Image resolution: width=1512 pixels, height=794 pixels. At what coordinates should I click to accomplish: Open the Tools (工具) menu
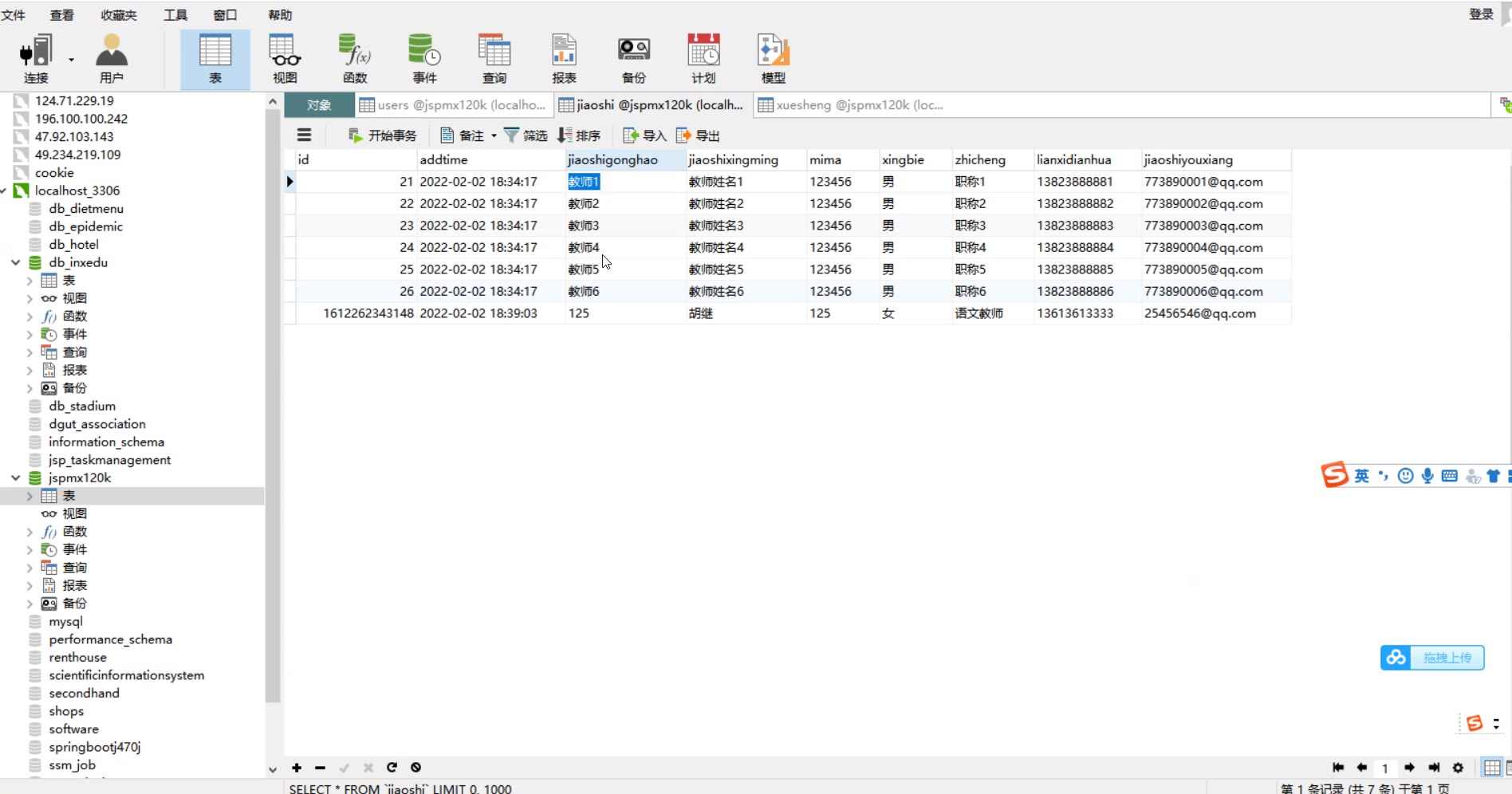pyautogui.click(x=175, y=15)
